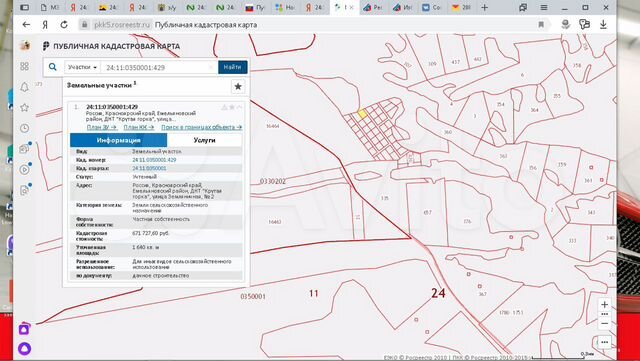Open the tab overview windows icon
The image size is (640, 361).
click(523, 7)
